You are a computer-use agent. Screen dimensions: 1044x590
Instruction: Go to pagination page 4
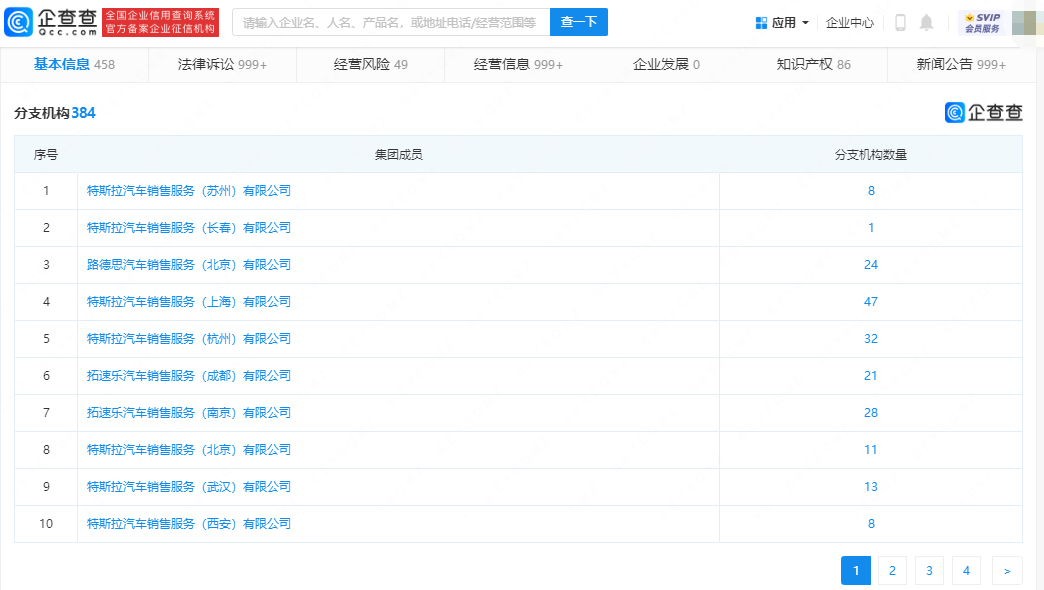[x=966, y=571]
